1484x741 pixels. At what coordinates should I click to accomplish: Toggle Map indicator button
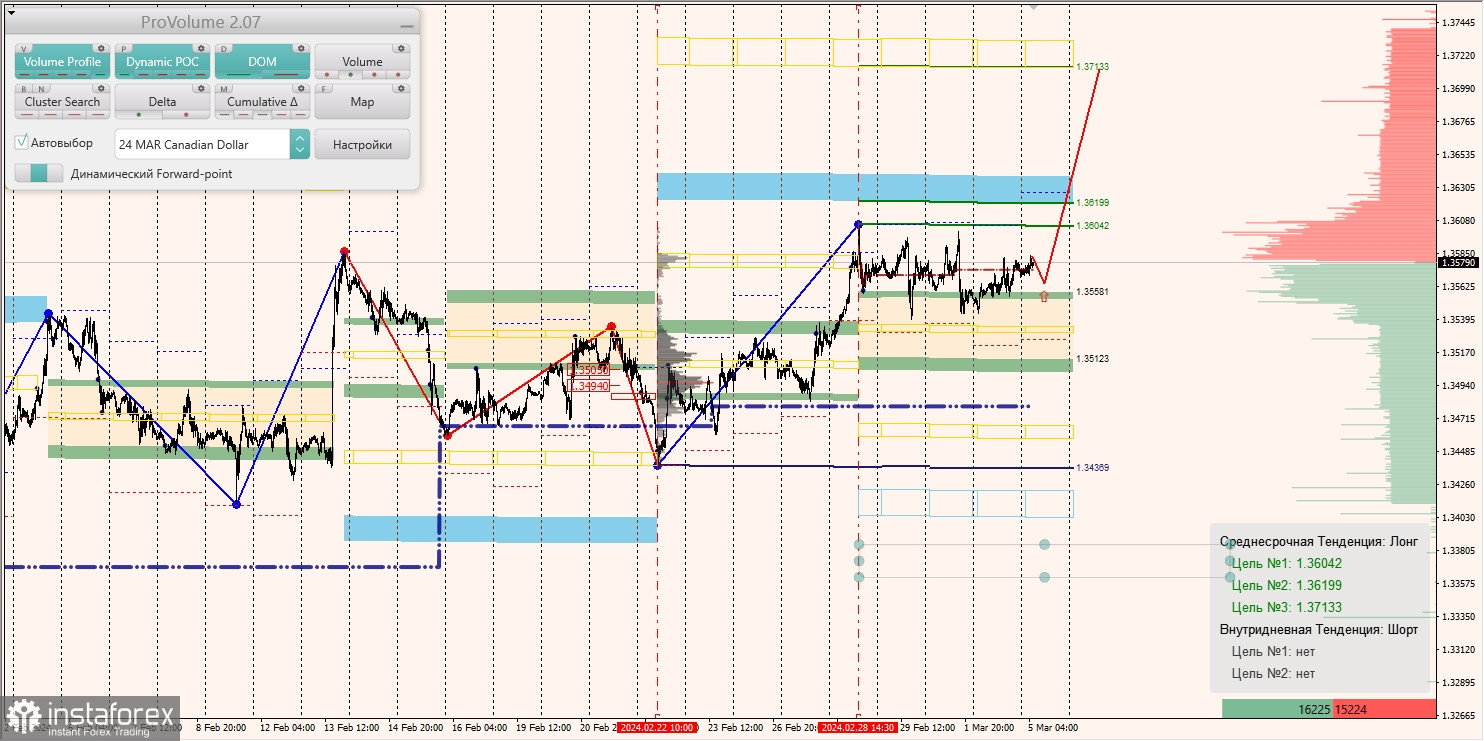pyautogui.click(x=362, y=102)
